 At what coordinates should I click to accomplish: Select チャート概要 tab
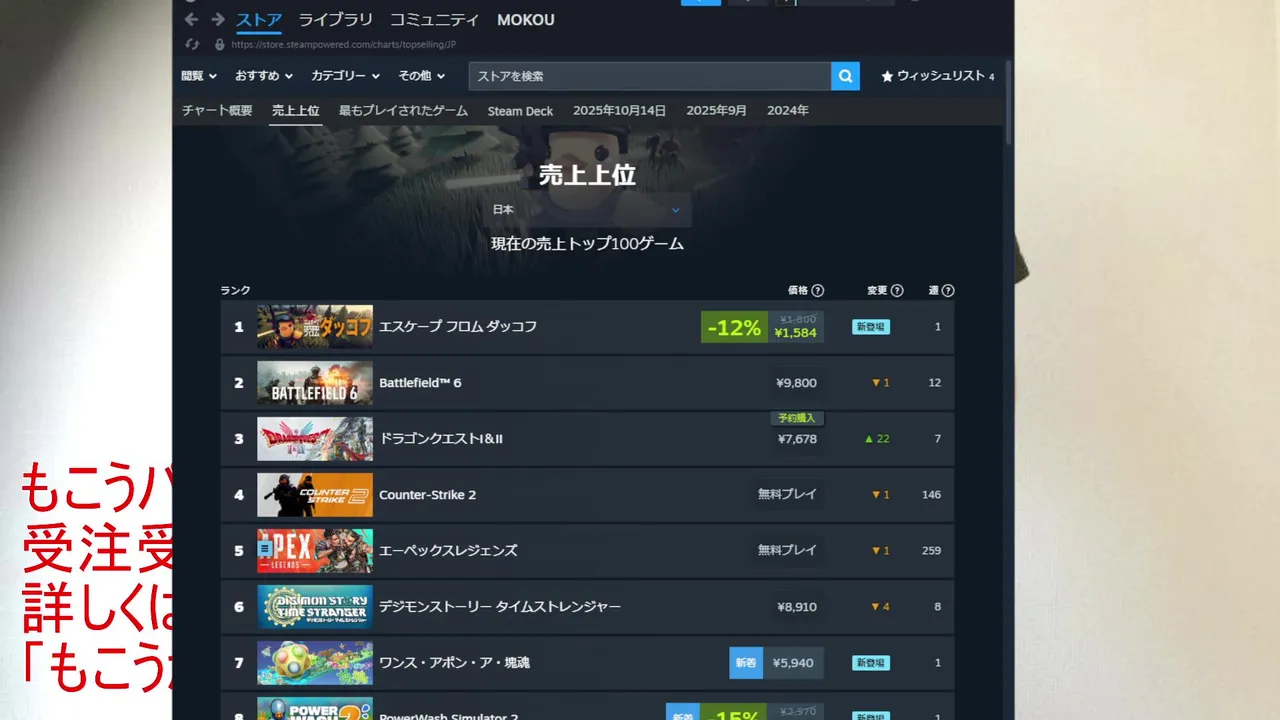point(217,111)
